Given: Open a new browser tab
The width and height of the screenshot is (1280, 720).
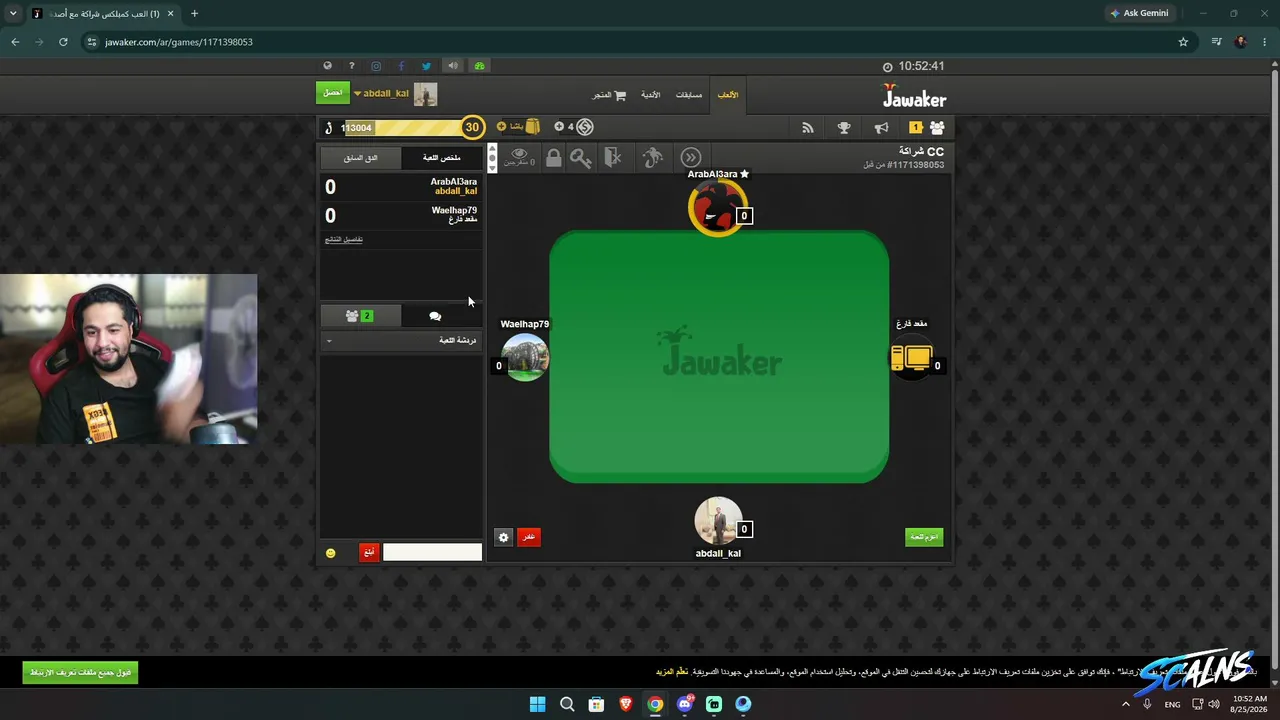Looking at the screenshot, I should [194, 14].
